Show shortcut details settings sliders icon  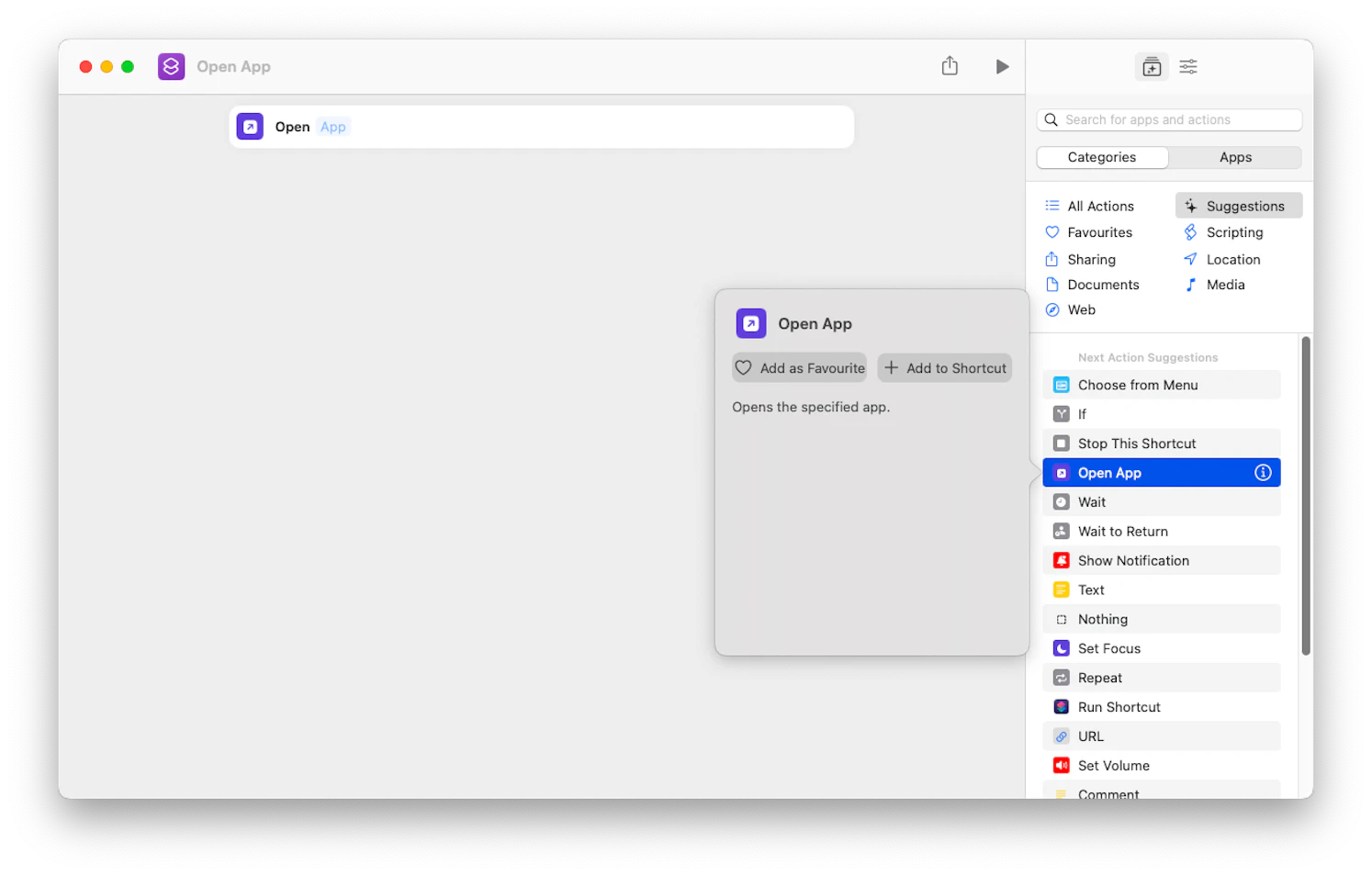point(1188,66)
